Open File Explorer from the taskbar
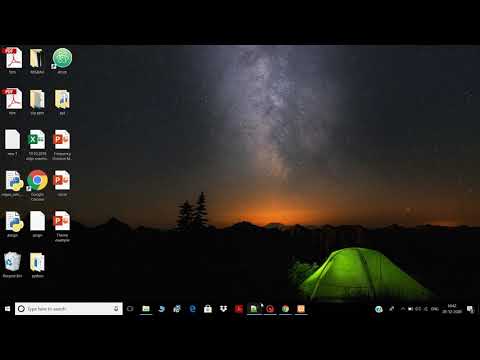Screen dimensions: 480x360 click(x=146, y=309)
